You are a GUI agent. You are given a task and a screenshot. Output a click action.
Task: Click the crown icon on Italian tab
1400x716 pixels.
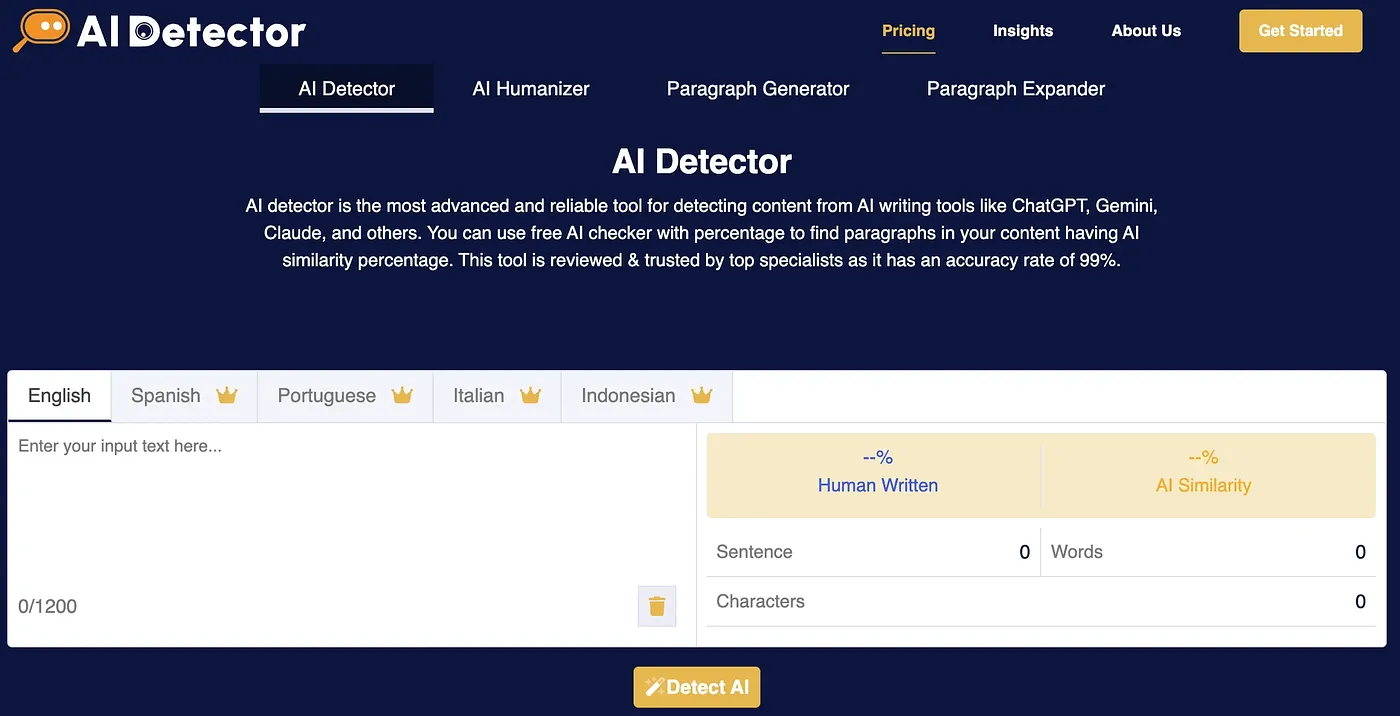pyautogui.click(x=530, y=395)
